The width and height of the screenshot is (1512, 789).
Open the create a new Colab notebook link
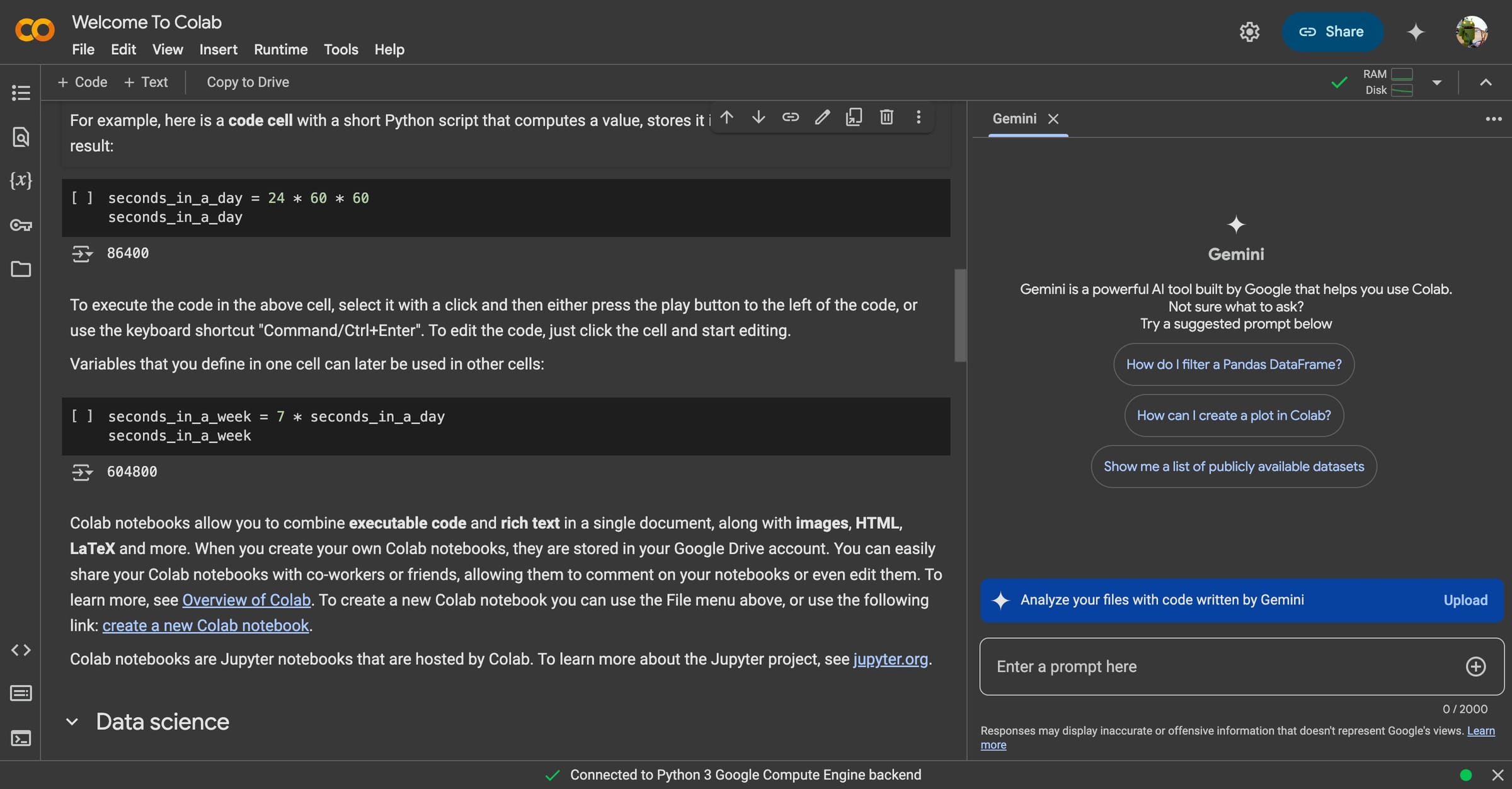(206, 625)
